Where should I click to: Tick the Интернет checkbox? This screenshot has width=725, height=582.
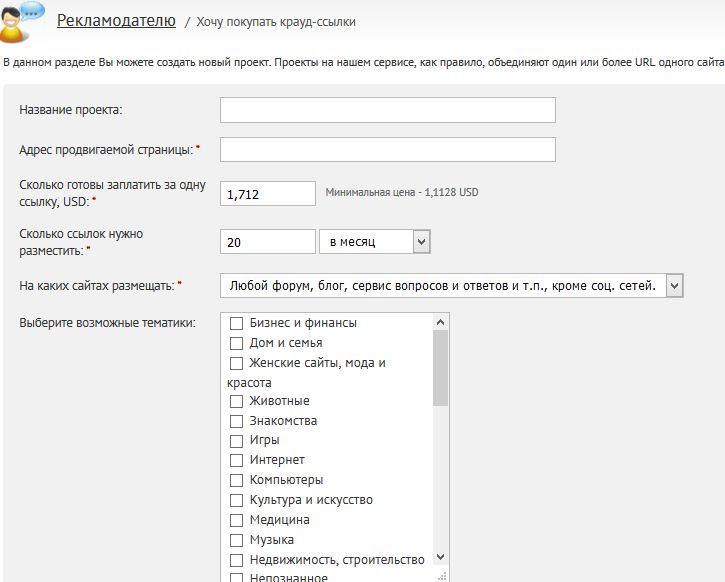pyautogui.click(x=236, y=460)
